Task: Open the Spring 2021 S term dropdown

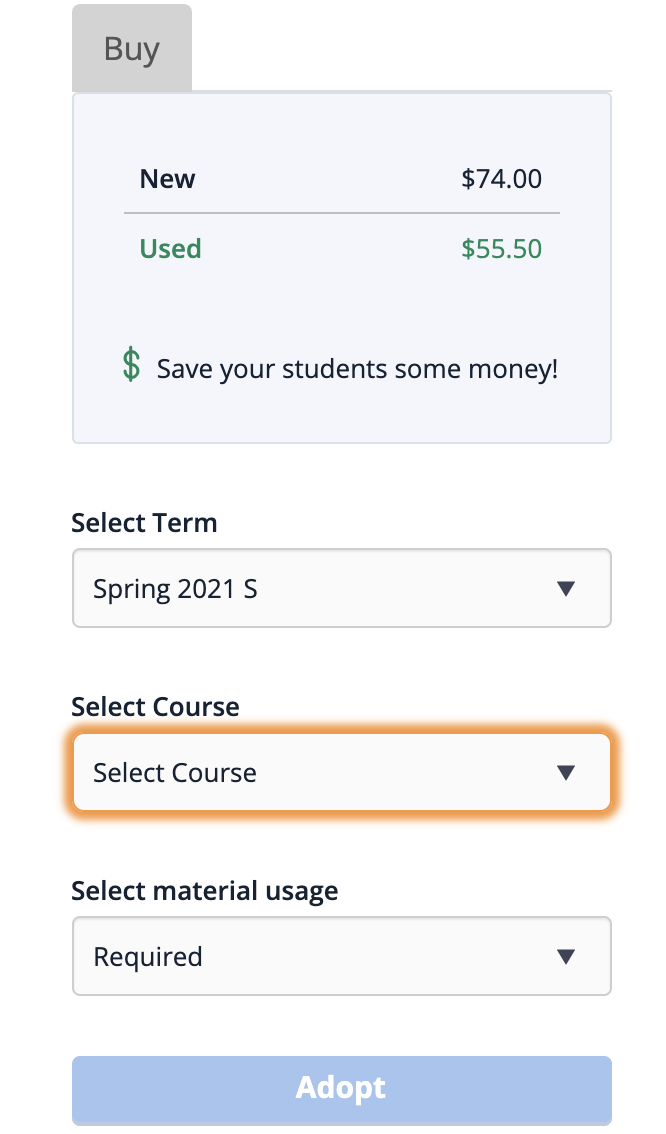Action: pyautogui.click(x=341, y=588)
